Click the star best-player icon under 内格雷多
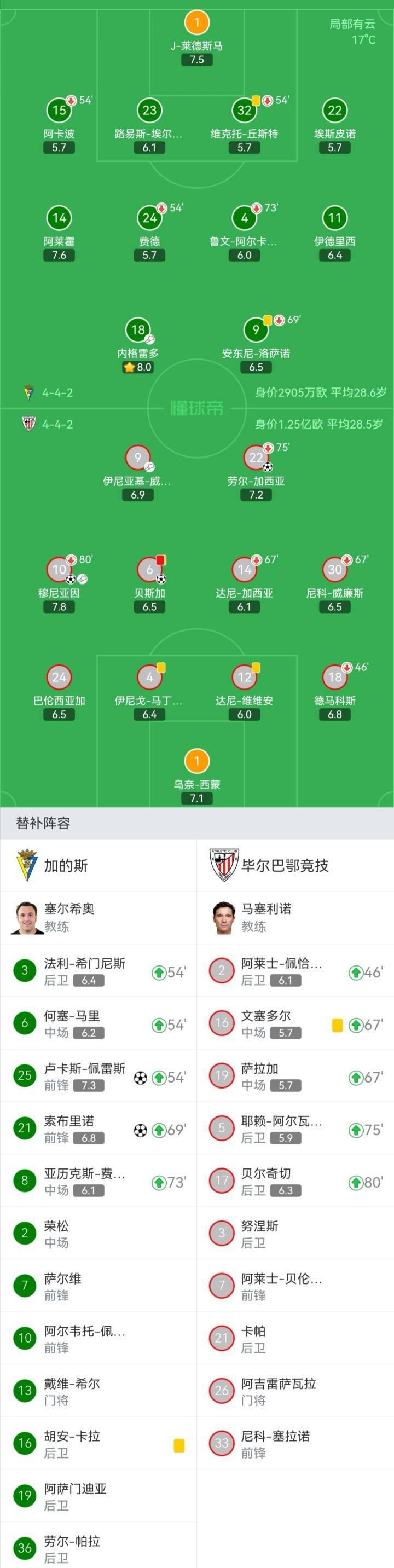Image resolution: width=394 pixels, height=1568 pixels. point(129,367)
